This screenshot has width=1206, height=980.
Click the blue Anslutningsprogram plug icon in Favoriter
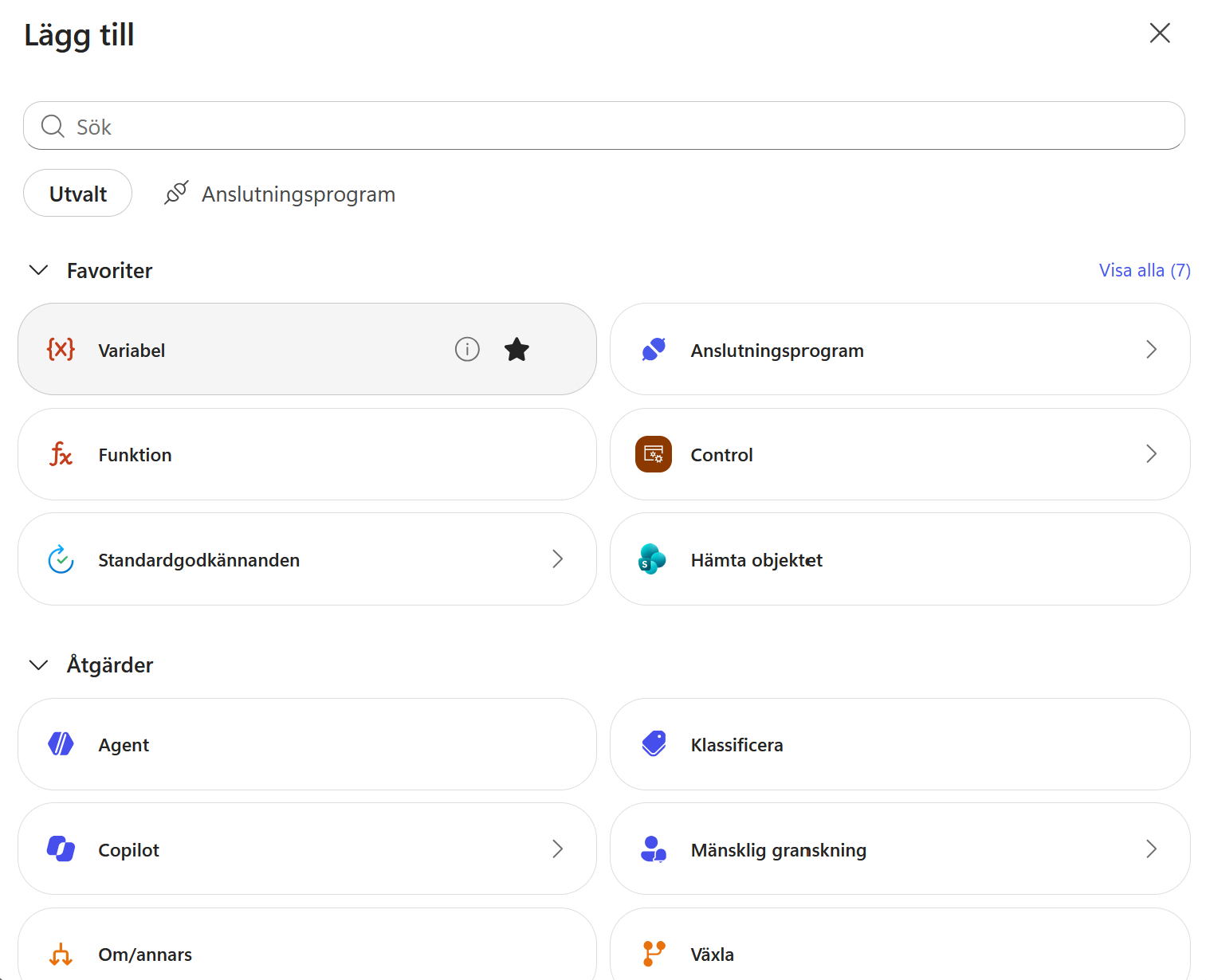(x=654, y=349)
